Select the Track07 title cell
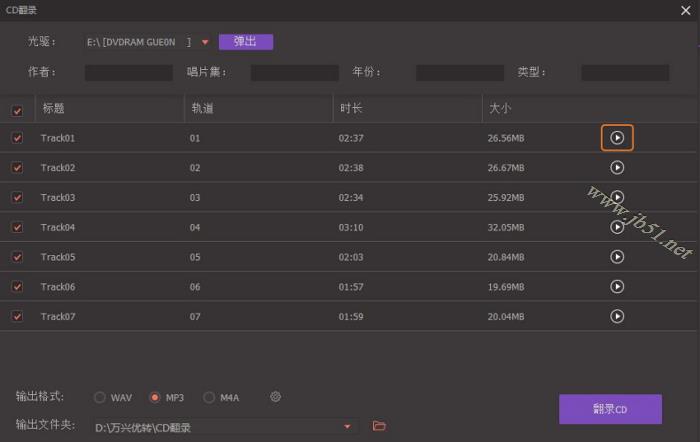This screenshot has width=700, height=442. pyautogui.click(x=58, y=317)
